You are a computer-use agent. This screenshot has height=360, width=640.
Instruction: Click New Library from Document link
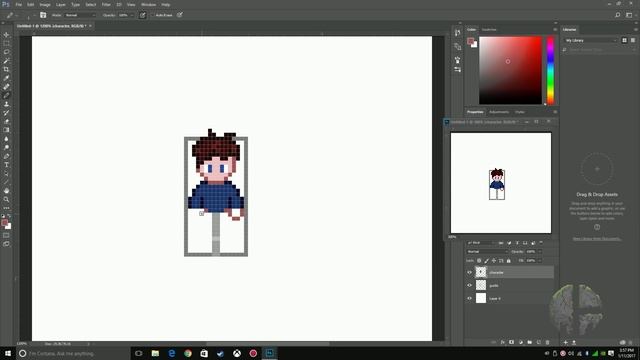point(597,239)
